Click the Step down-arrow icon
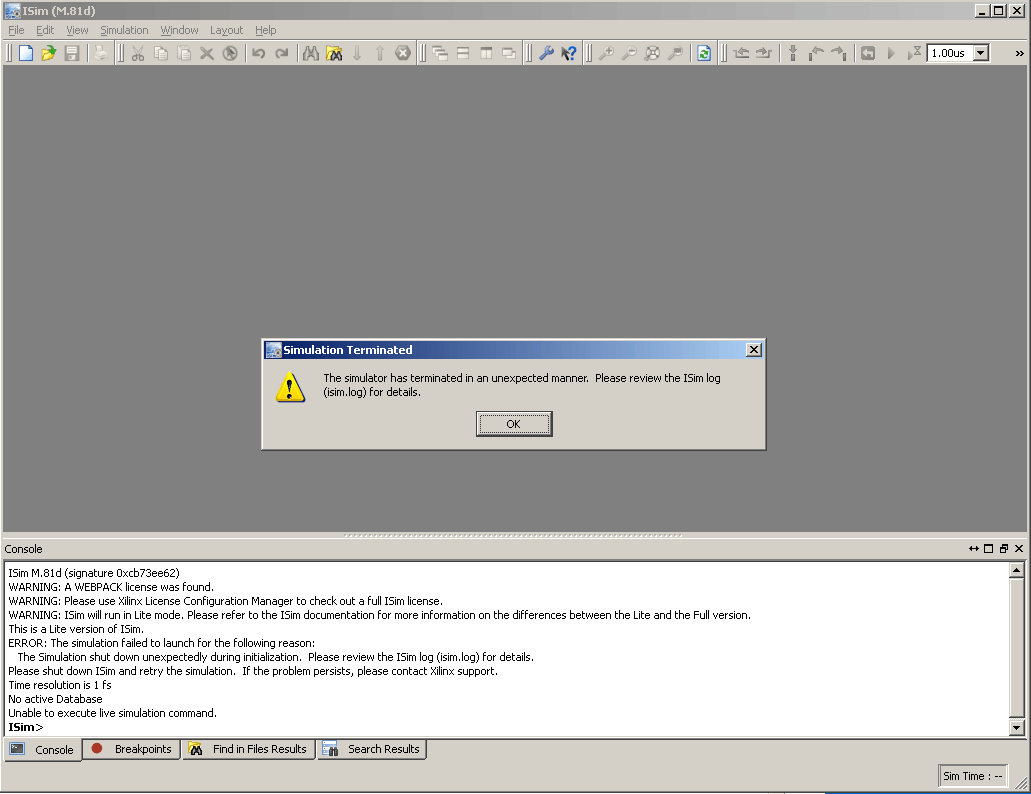Image resolution: width=1031 pixels, height=794 pixels. (793, 53)
